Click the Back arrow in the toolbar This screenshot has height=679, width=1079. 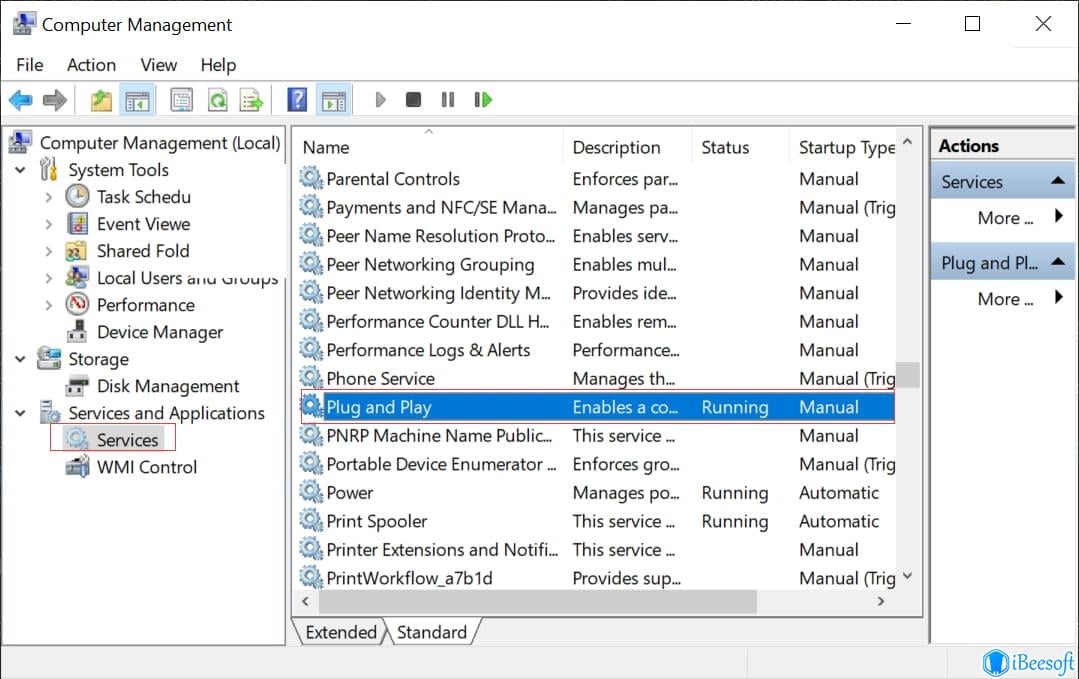[x=21, y=100]
